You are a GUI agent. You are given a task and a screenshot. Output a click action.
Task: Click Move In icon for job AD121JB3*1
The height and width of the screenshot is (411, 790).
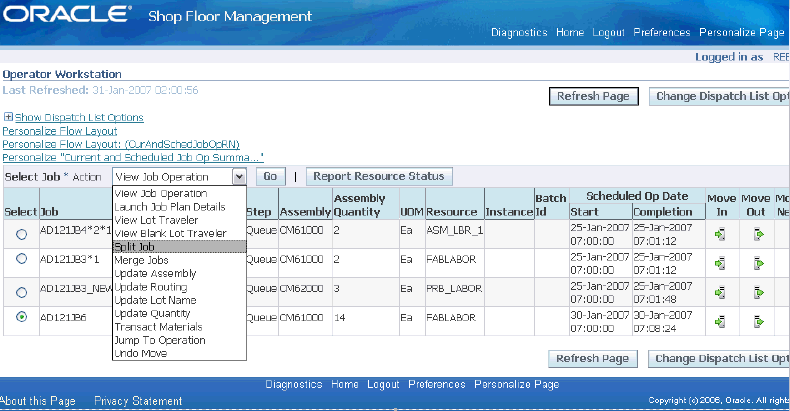(720, 263)
